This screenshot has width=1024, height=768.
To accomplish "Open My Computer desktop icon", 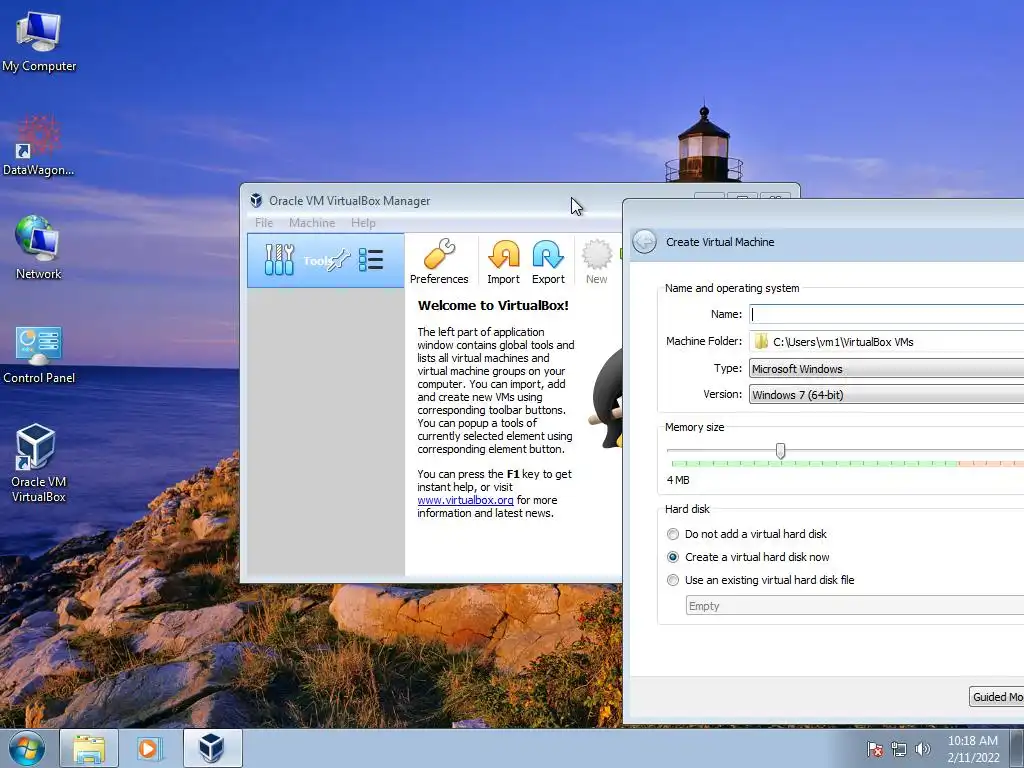I will [x=39, y=41].
